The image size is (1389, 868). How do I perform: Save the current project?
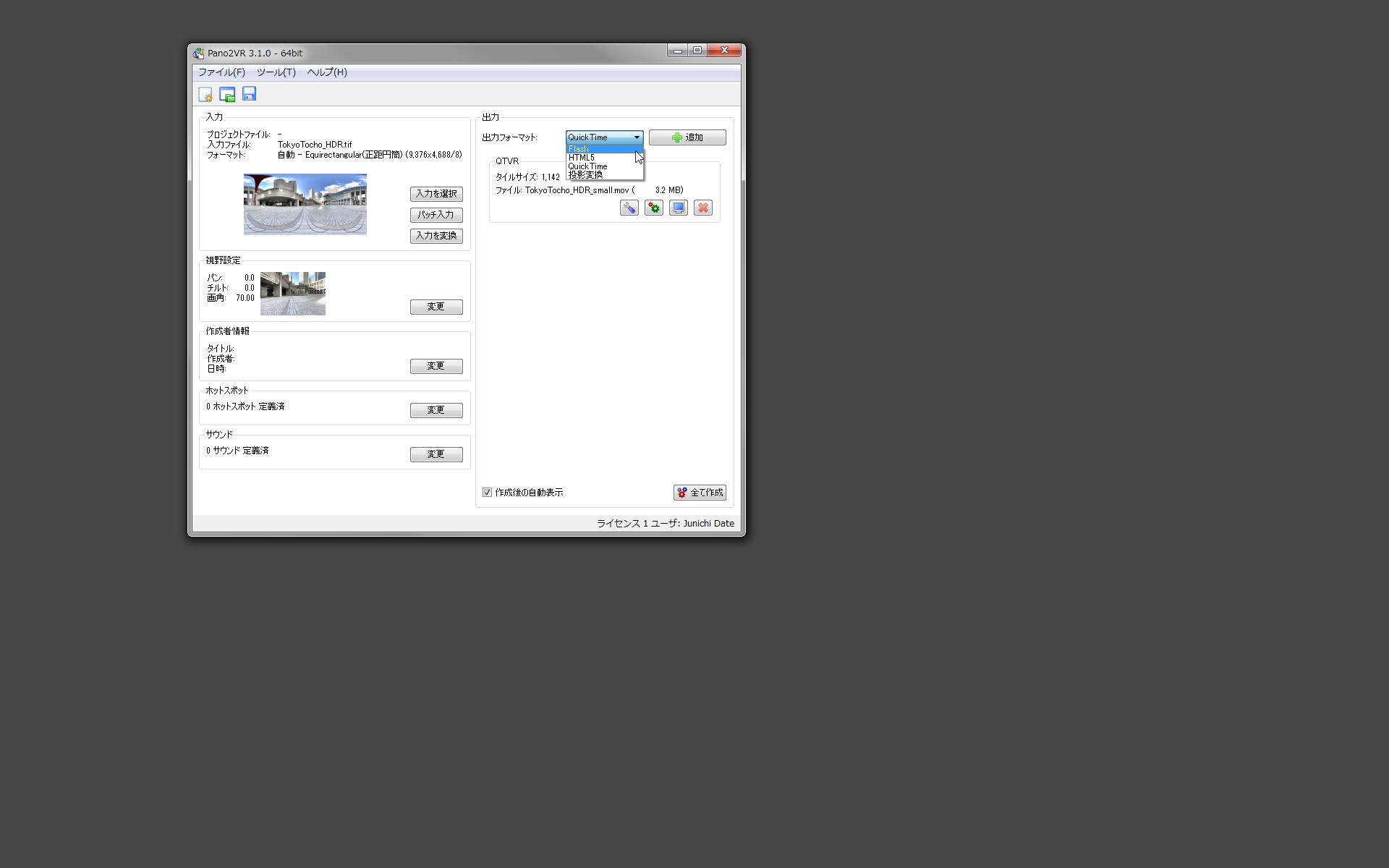coord(249,94)
